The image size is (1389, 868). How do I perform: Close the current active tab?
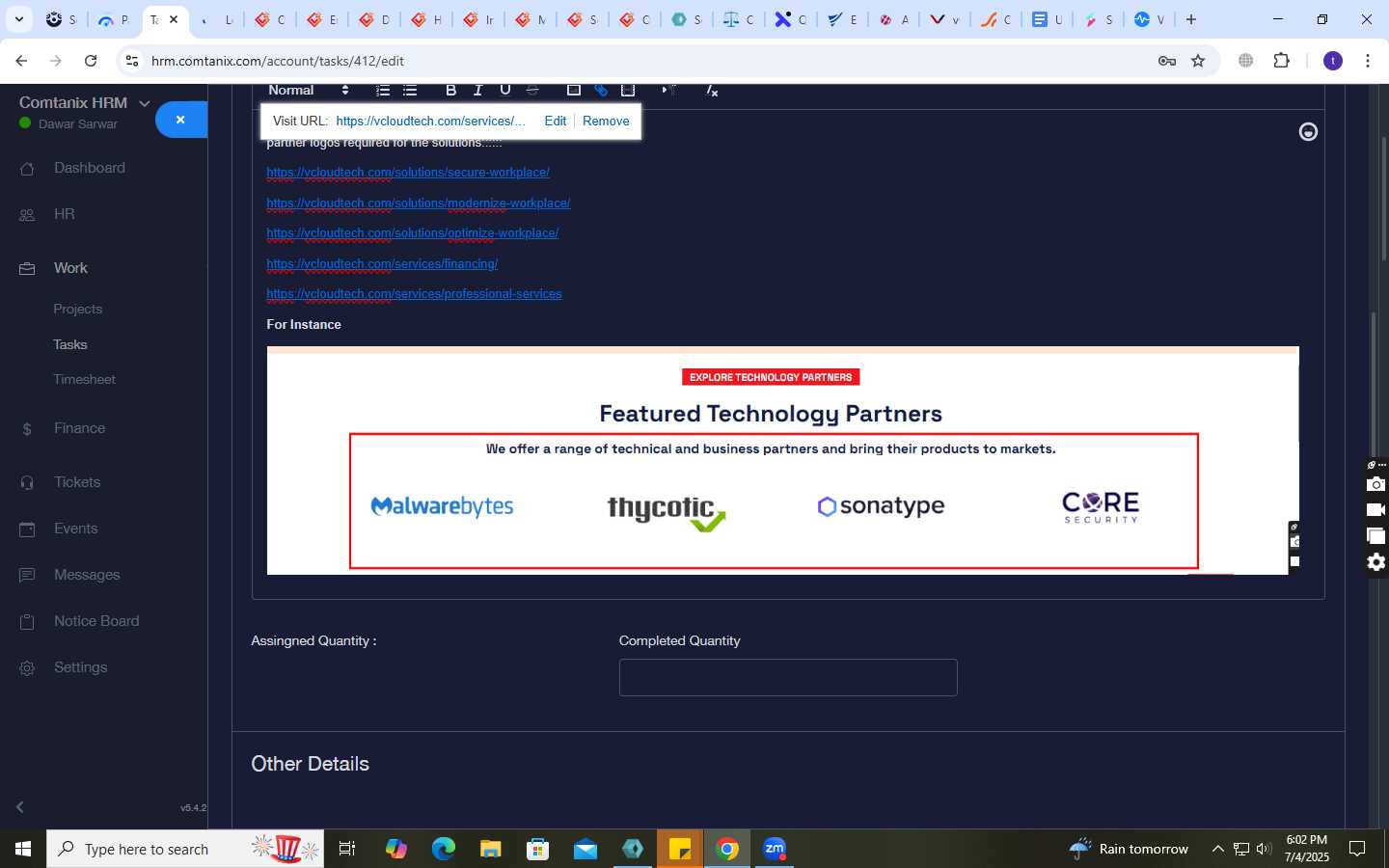[174, 19]
